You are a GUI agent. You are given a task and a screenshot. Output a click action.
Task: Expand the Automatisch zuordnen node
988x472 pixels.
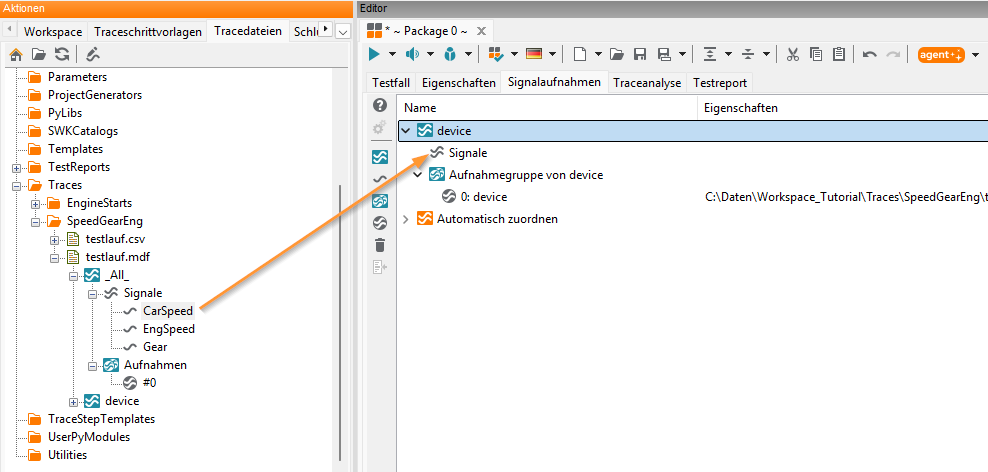coord(406,219)
